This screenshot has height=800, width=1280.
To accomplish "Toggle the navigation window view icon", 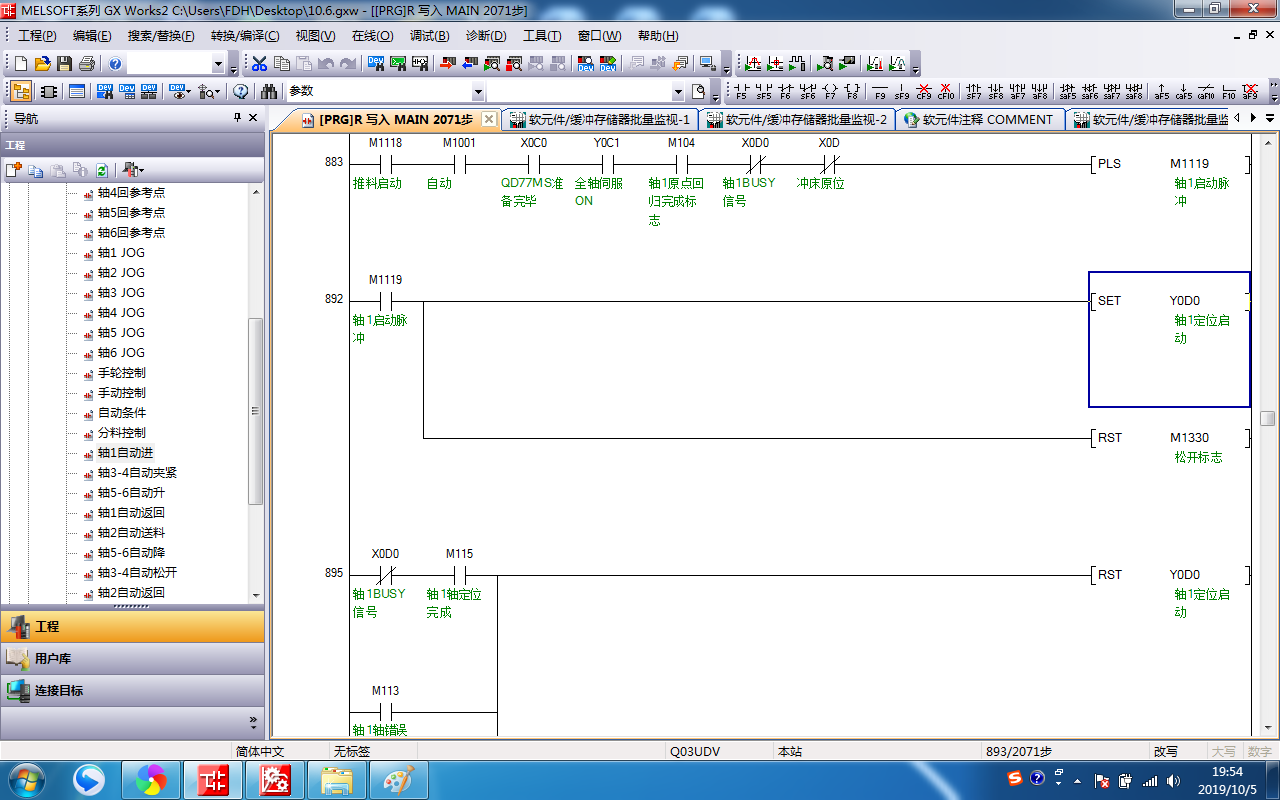I will click(x=21, y=92).
